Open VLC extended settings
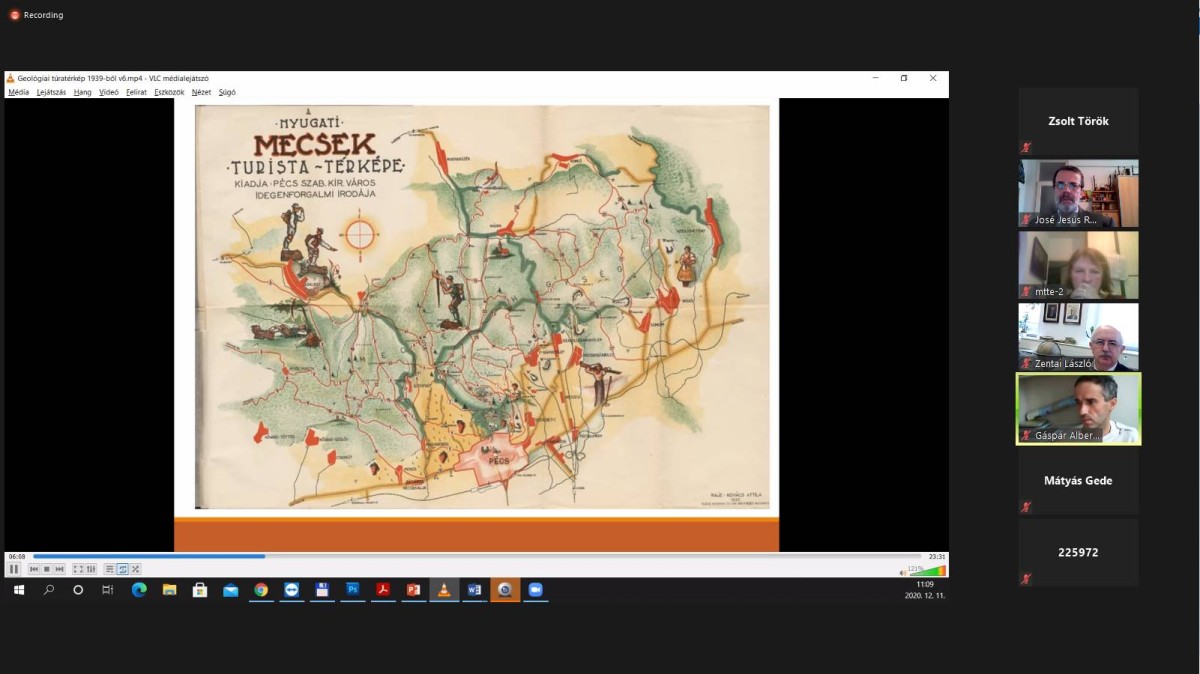1200x674 pixels. (91, 569)
